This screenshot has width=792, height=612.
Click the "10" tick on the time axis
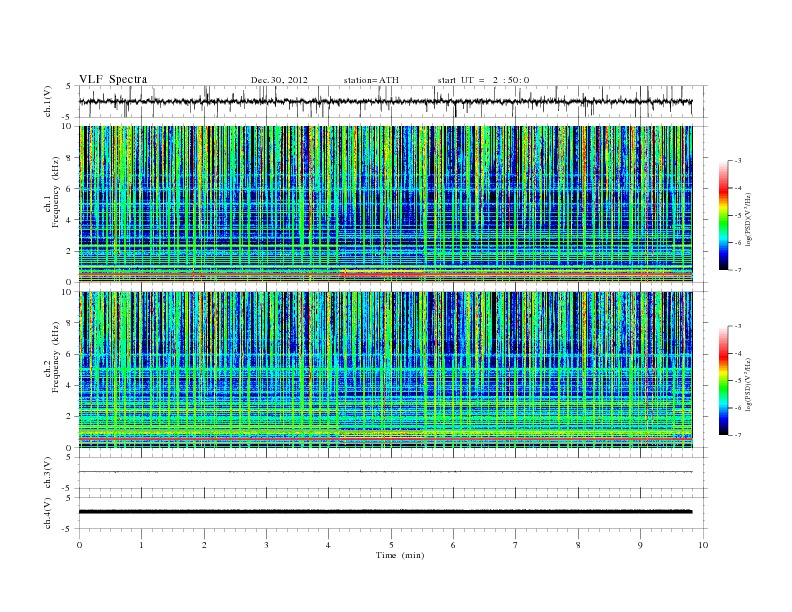click(703, 545)
